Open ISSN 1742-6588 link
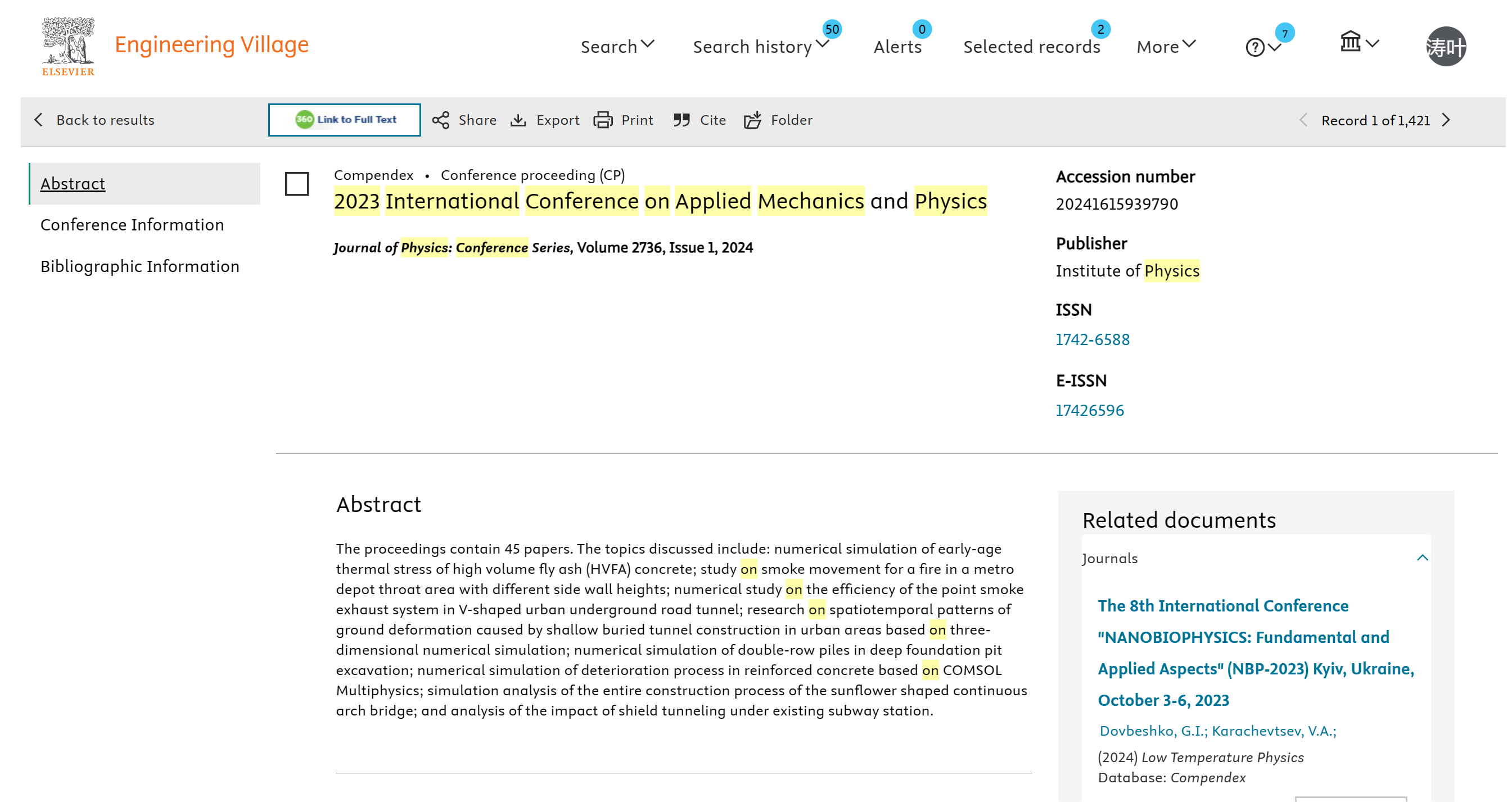The height and width of the screenshot is (802, 1512). [1093, 339]
